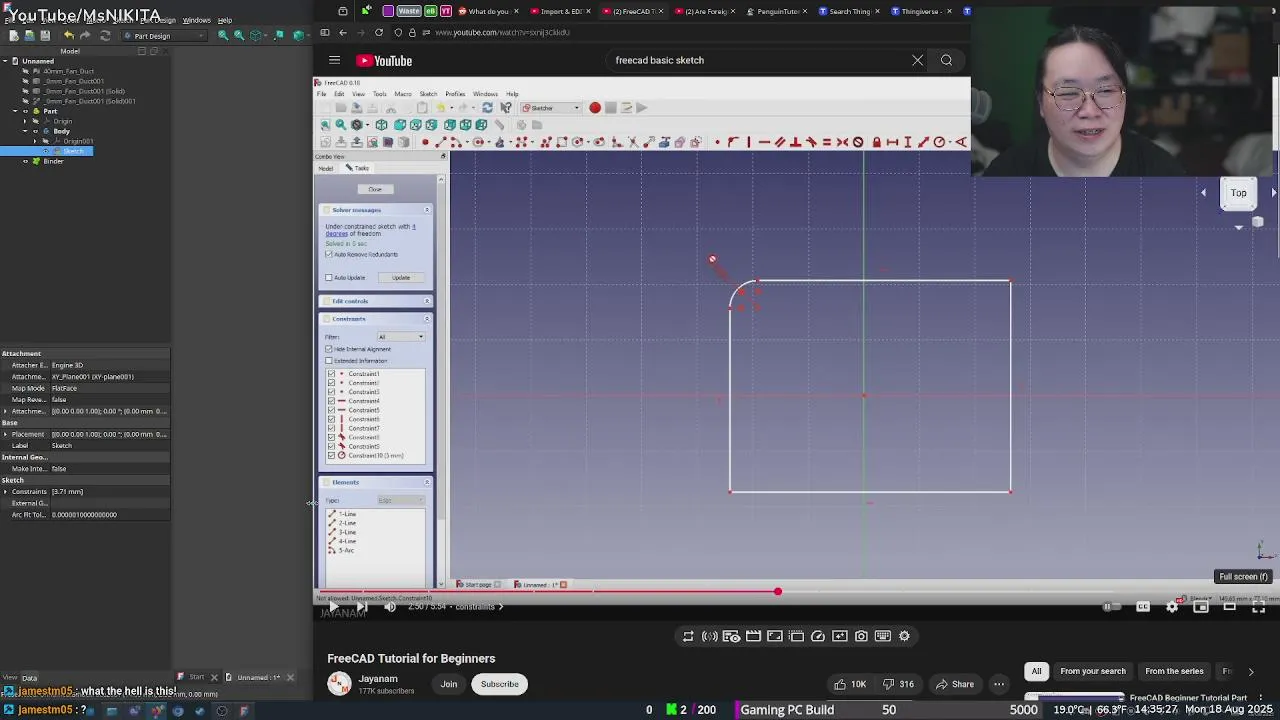
Task: Toggle the Constraint1 checkbox in constraints list
Action: tap(332, 374)
